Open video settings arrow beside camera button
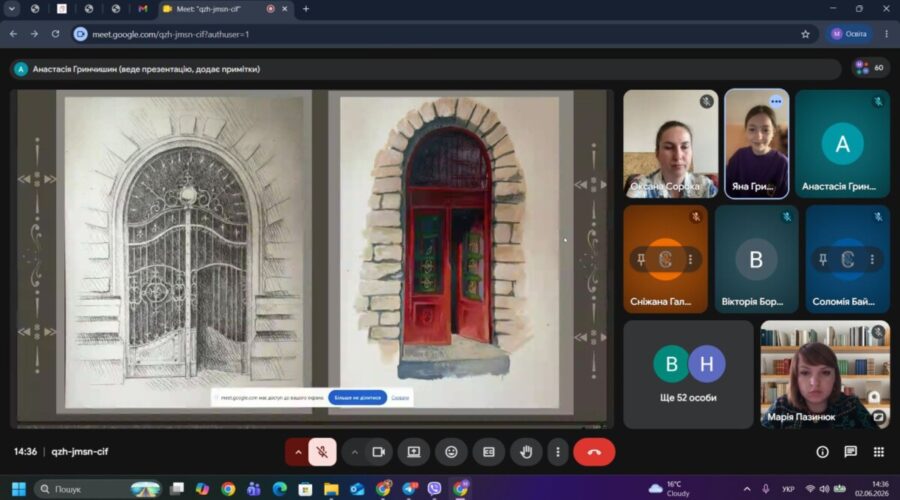This screenshot has height=500, width=900. pyautogui.click(x=355, y=452)
